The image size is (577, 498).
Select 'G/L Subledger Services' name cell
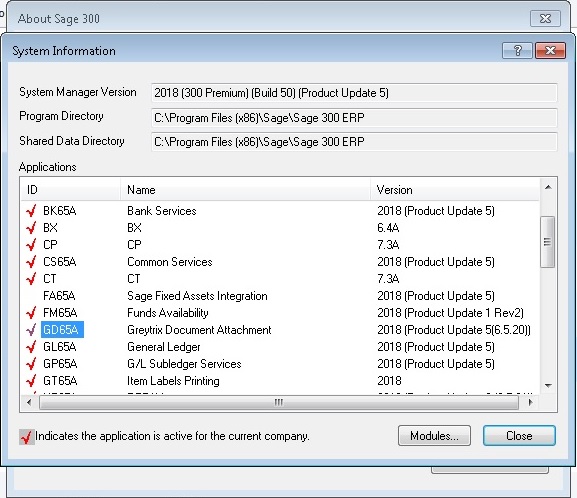click(184, 364)
